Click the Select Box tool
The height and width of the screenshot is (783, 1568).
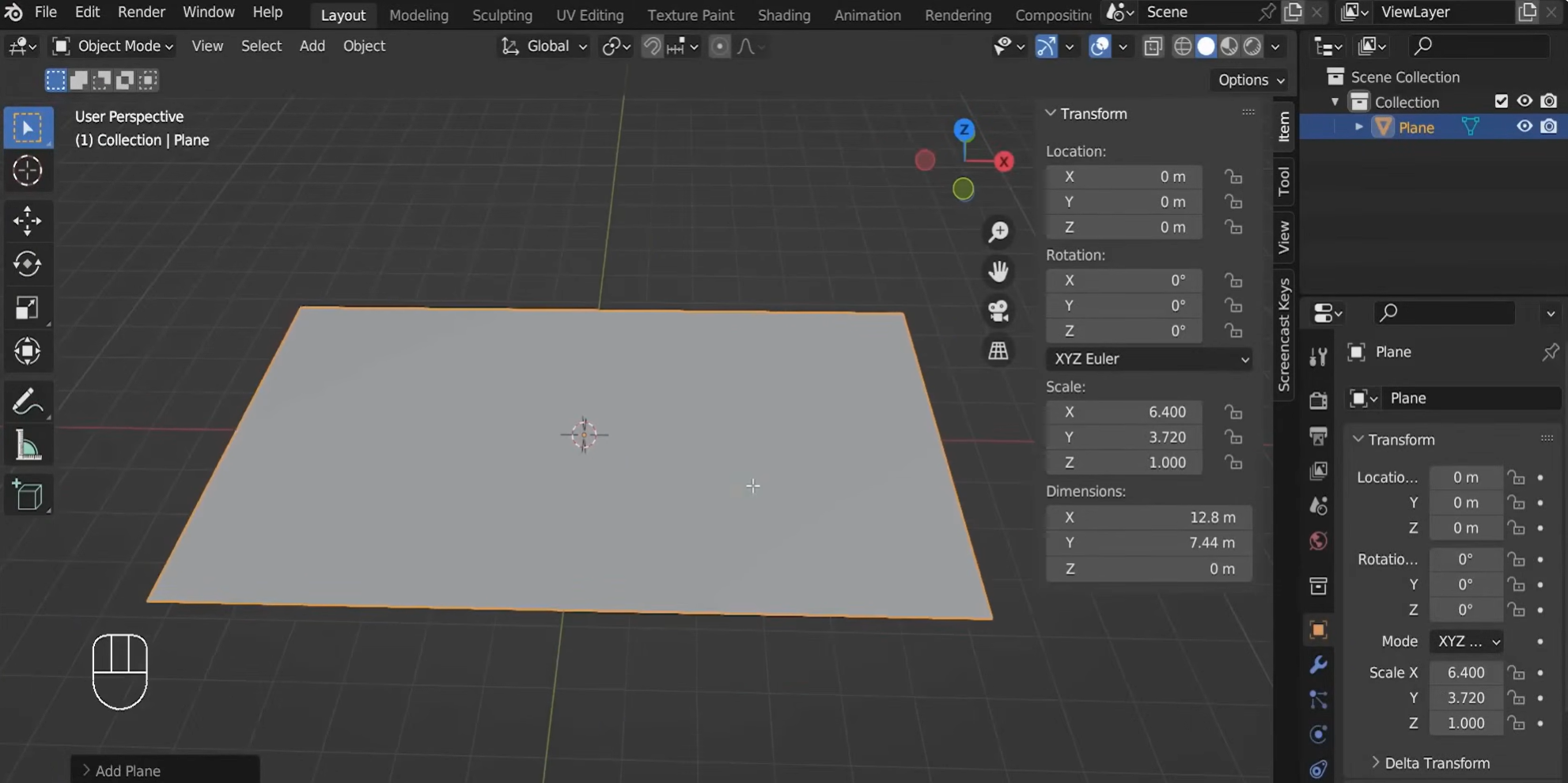click(x=28, y=127)
